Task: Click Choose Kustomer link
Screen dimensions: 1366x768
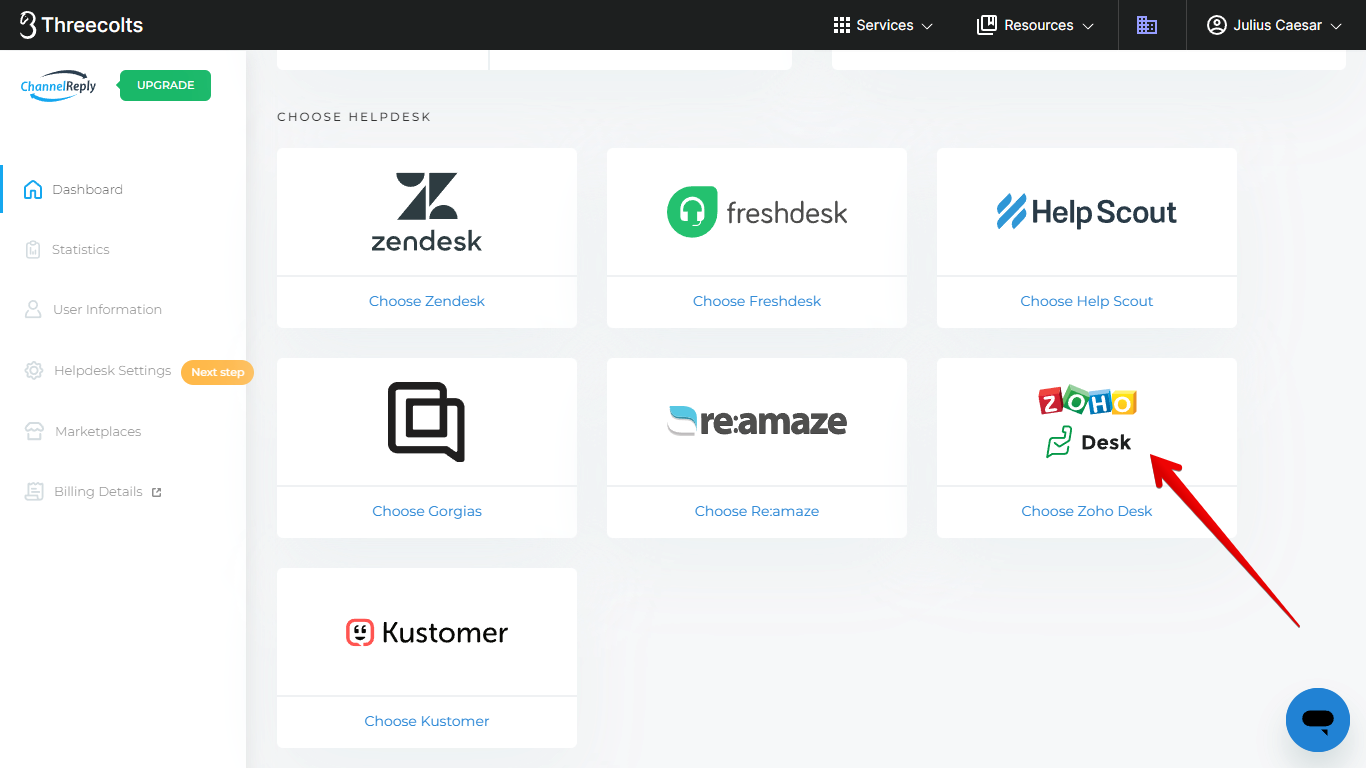Action: (427, 721)
